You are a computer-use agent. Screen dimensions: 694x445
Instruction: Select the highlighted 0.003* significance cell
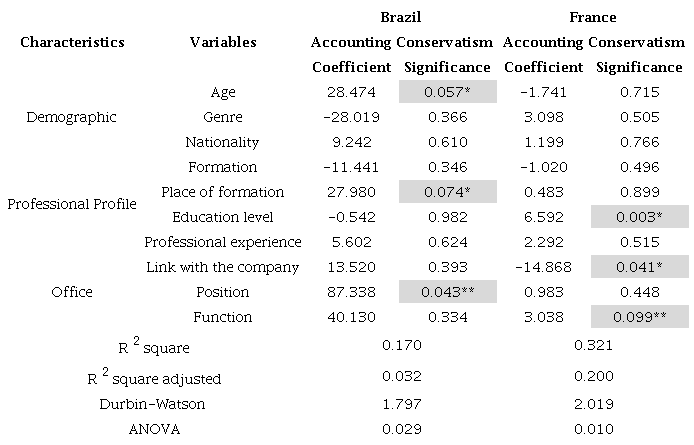640,217
